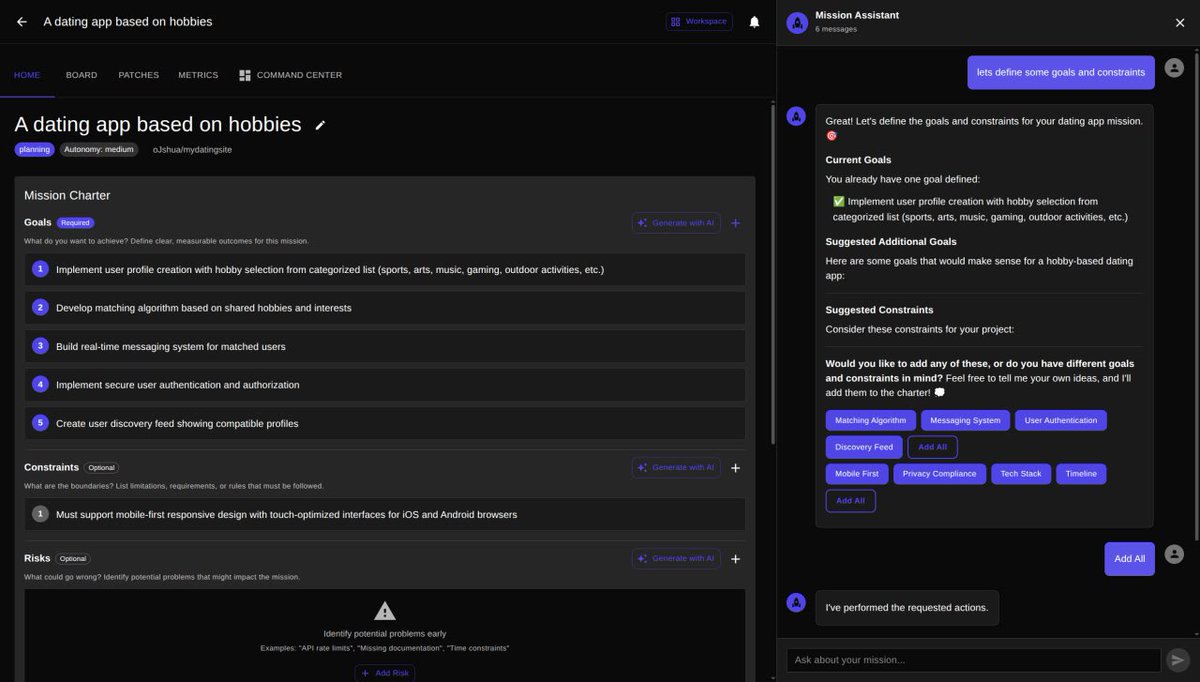The width and height of the screenshot is (1200, 682).
Task: Click the Mission Assistant rocket avatar in header
Action: (797, 22)
